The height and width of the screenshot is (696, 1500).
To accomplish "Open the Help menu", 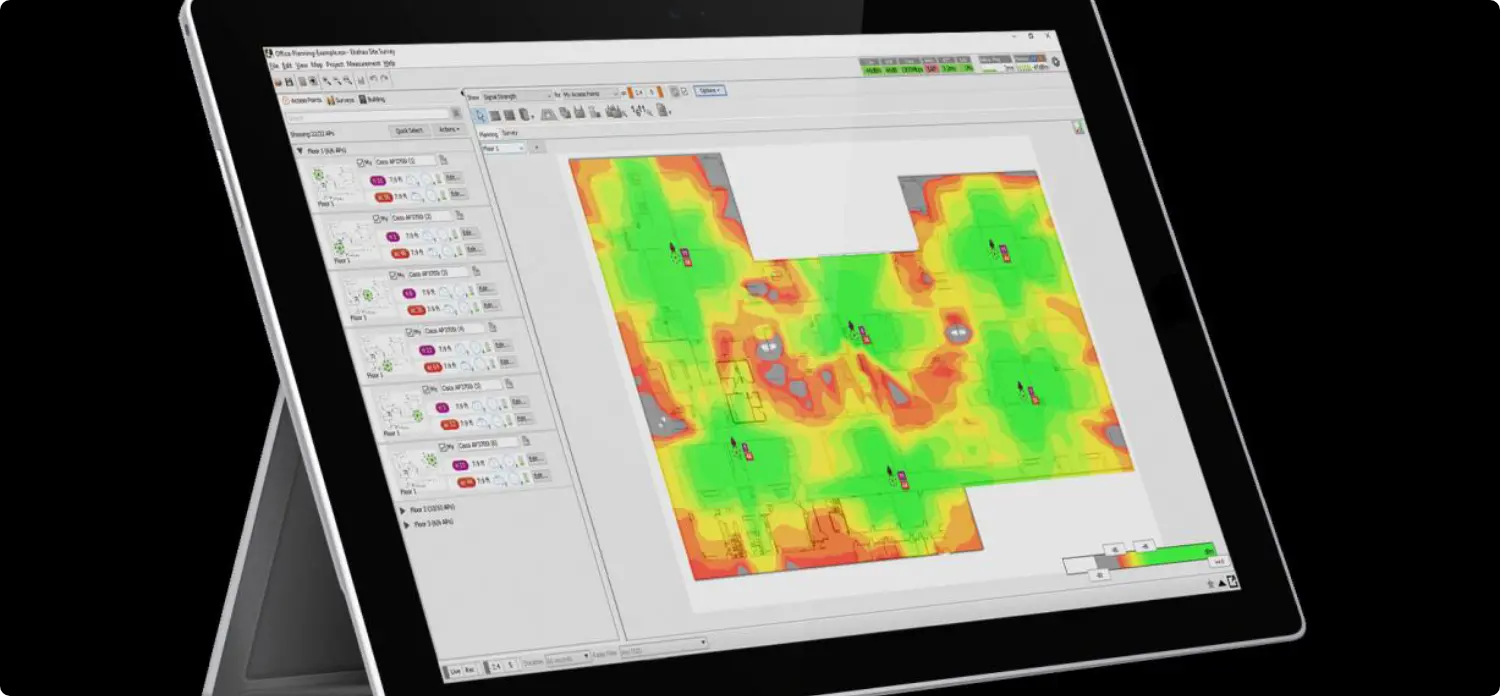I will pyautogui.click(x=389, y=64).
